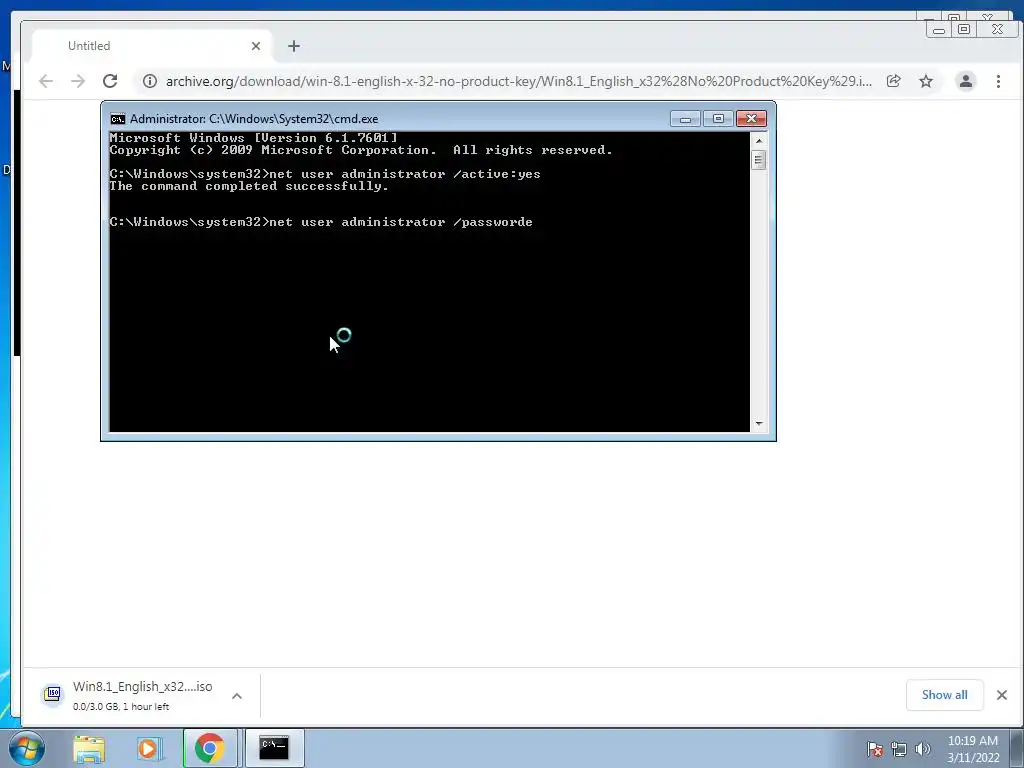Screen dimensions: 1024x768
Task: Click cmd scrollbar down arrow
Action: [x=759, y=424]
